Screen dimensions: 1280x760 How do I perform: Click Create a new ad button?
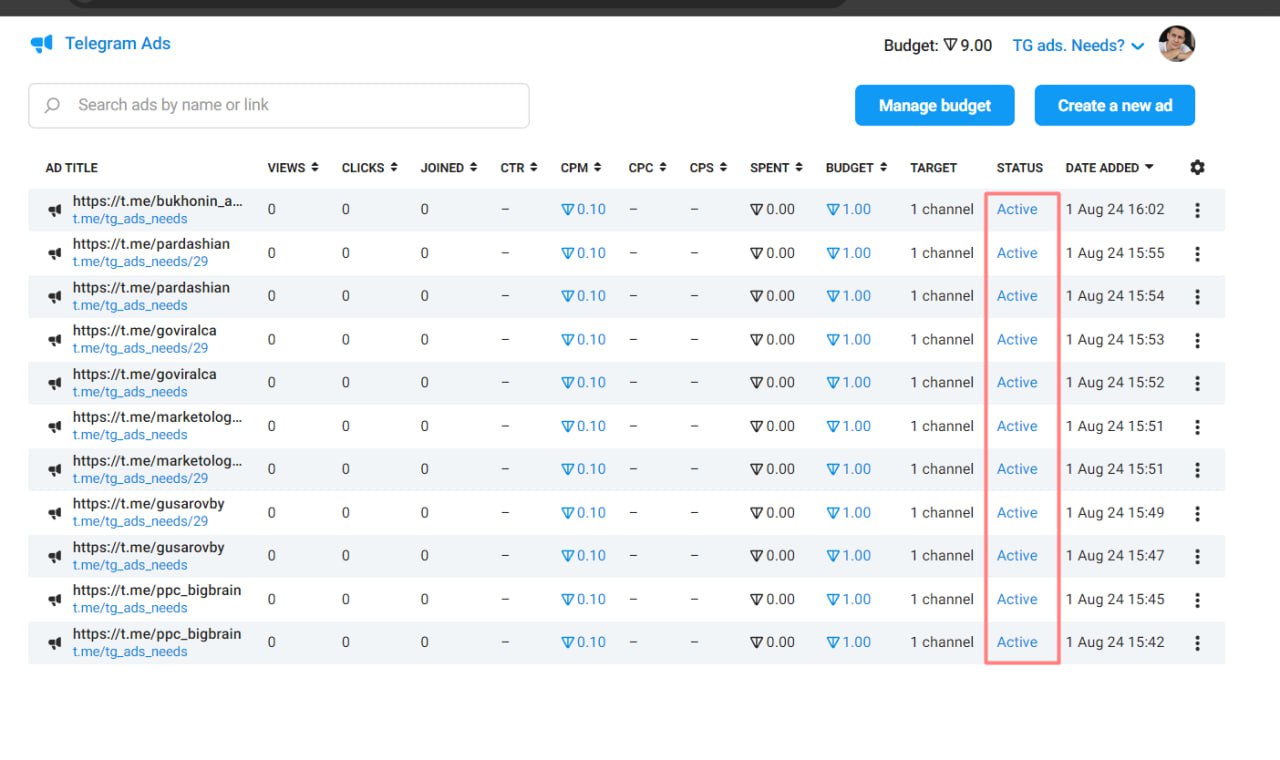pyautogui.click(x=1114, y=105)
